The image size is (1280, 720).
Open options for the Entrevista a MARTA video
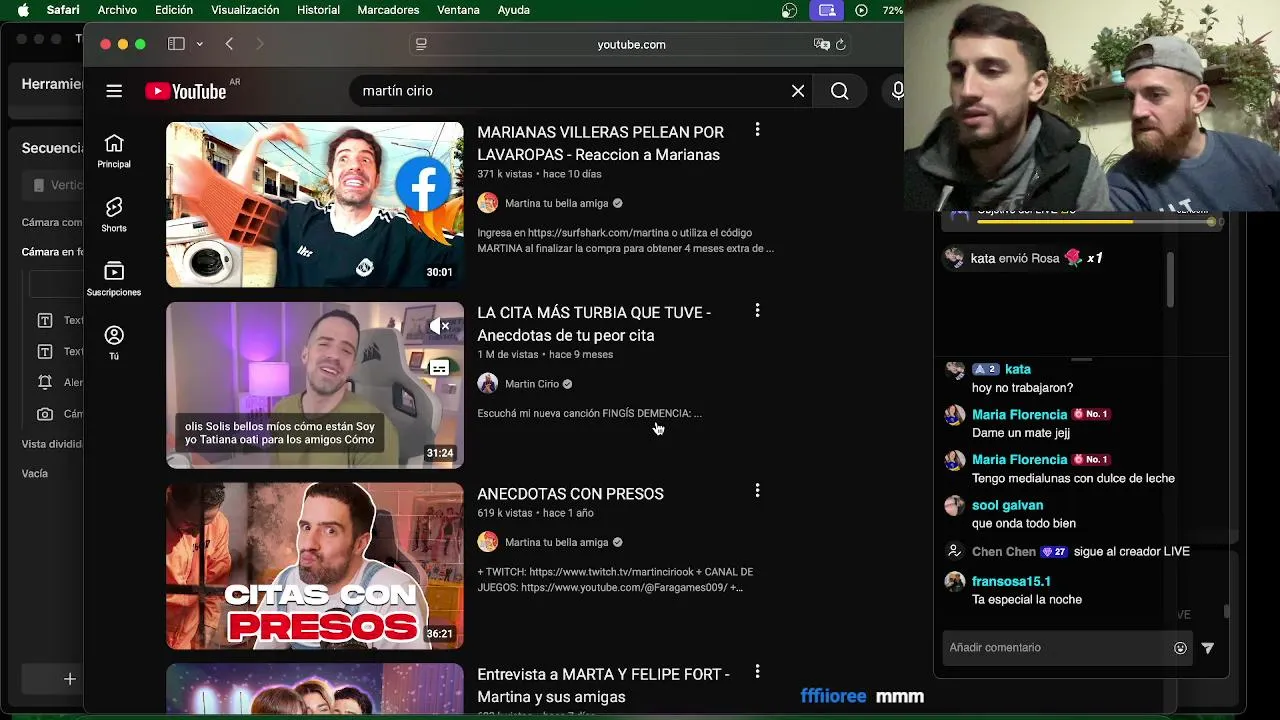coord(757,672)
